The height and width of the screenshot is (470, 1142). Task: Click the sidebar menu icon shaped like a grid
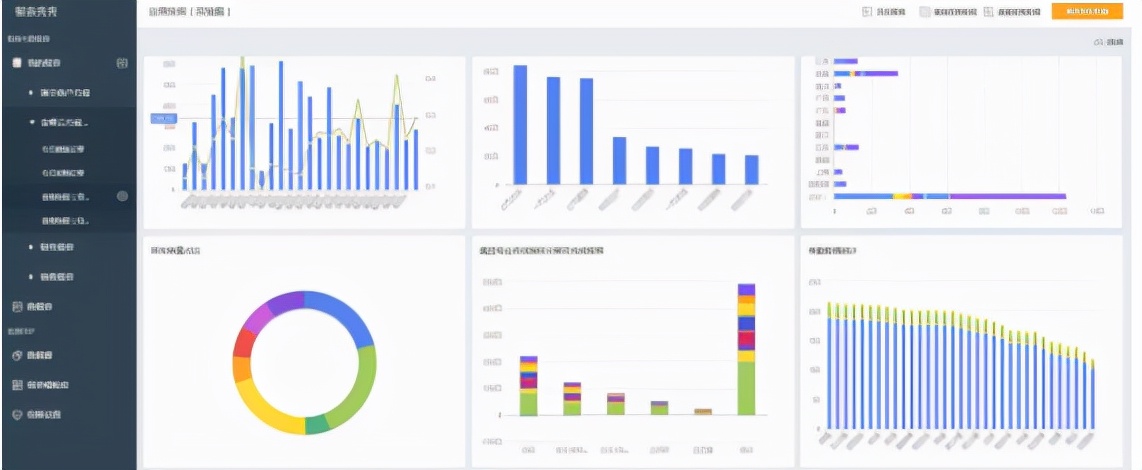click(x=18, y=384)
